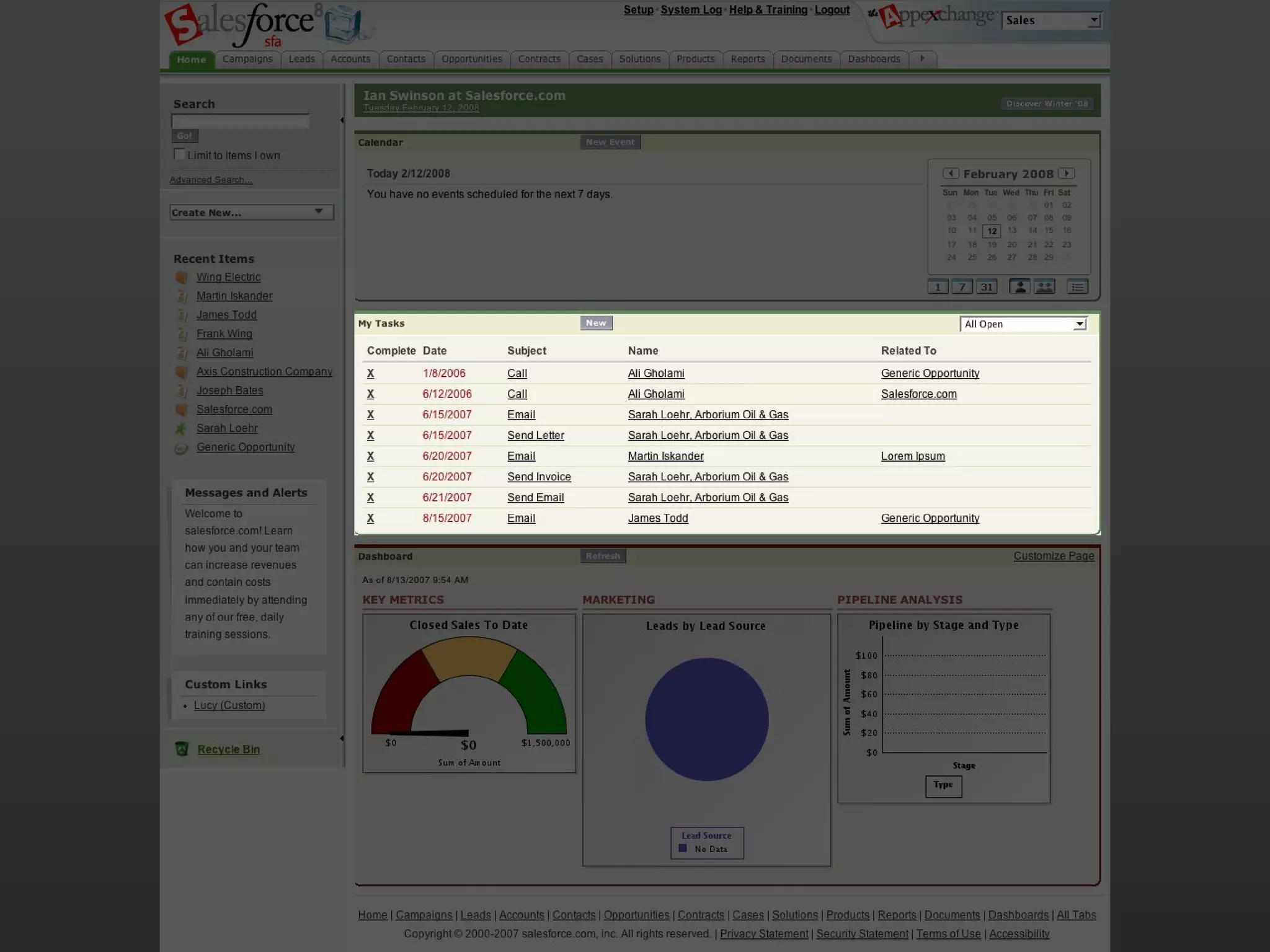Image resolution: width=1270 pixels, height=952 pixels.
Task: Open the Sales app selector dropdown
Action: [1094, 20]
